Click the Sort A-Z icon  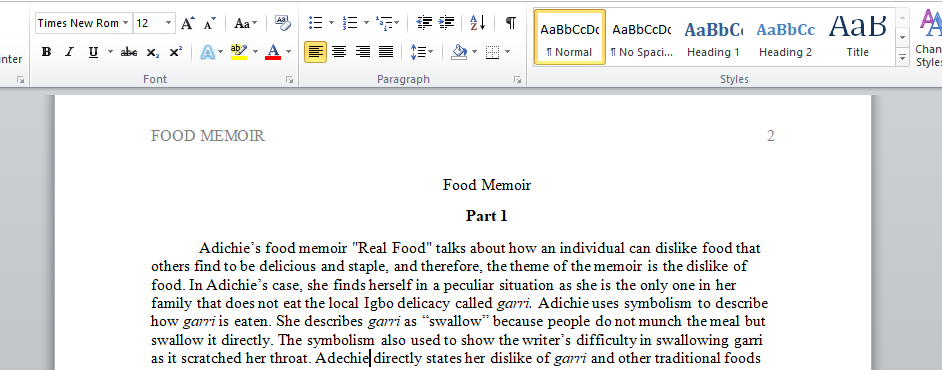click(478, 23)
